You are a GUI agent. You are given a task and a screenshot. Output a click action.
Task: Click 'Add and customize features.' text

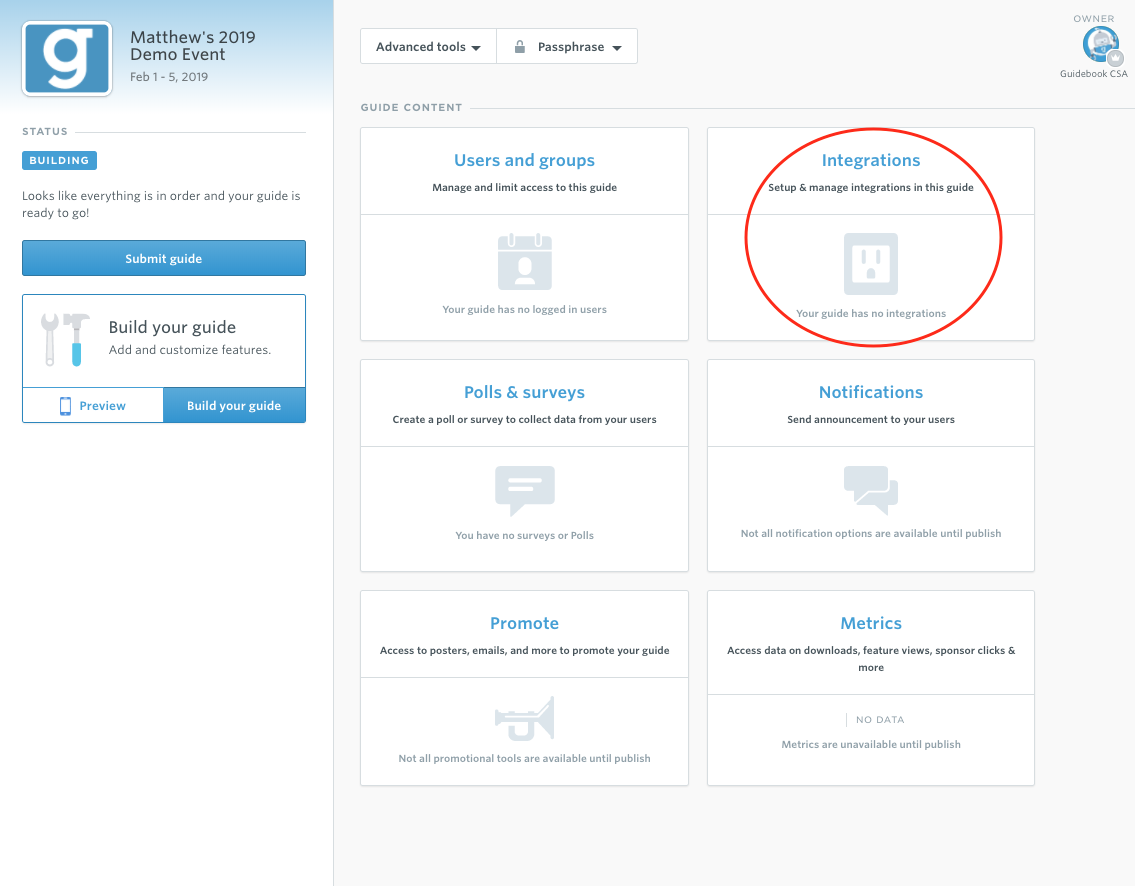pyautogui.click(x=190, y=350)
